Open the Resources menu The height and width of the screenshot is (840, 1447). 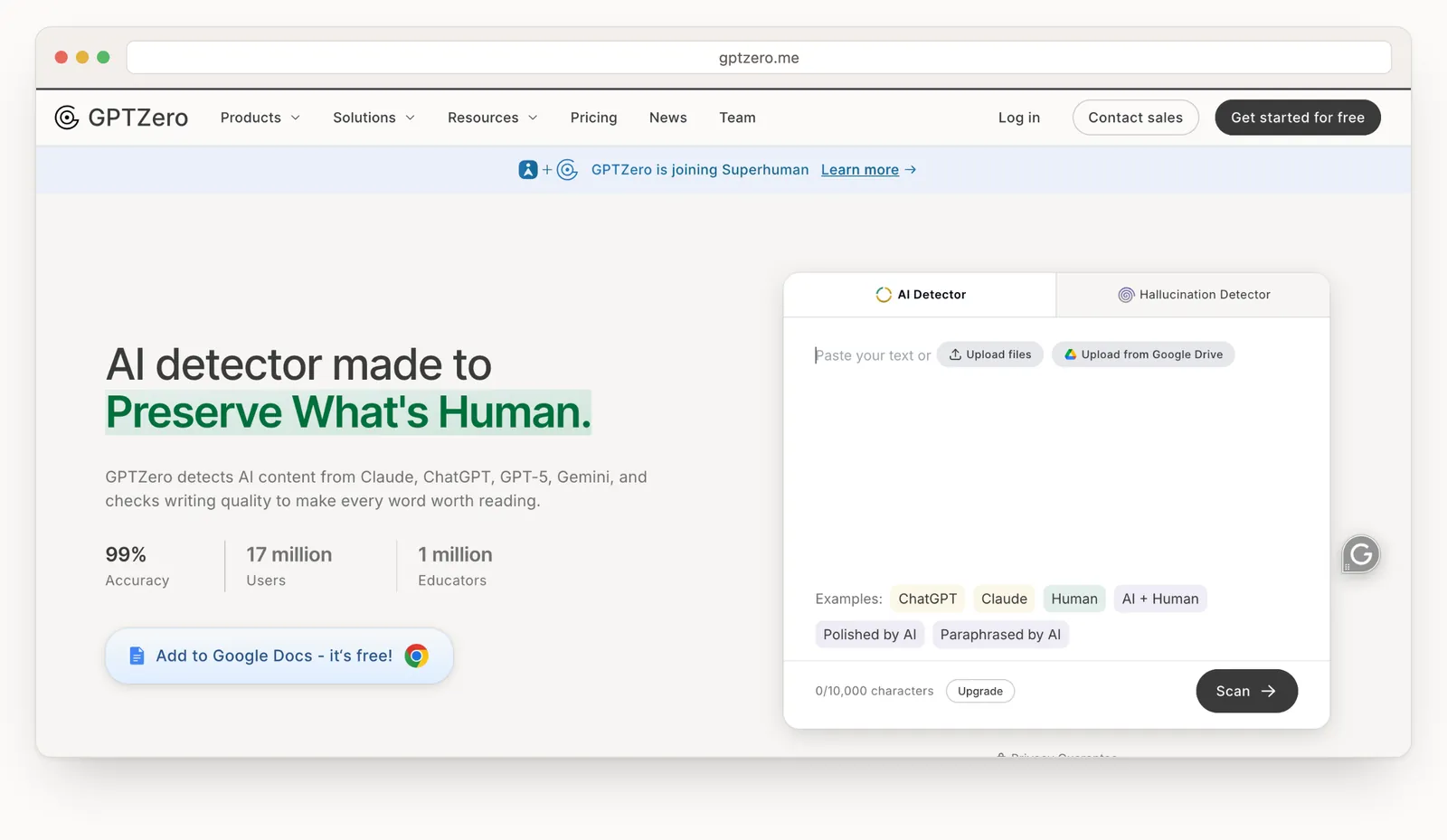492,118
